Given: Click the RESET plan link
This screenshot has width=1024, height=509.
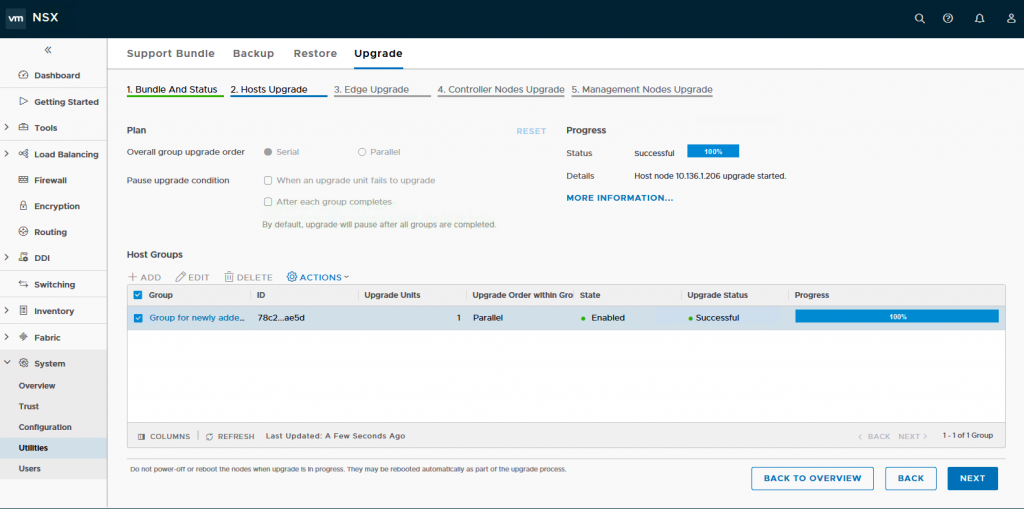Looking at the screenshot, I should (x=531, y=131).
